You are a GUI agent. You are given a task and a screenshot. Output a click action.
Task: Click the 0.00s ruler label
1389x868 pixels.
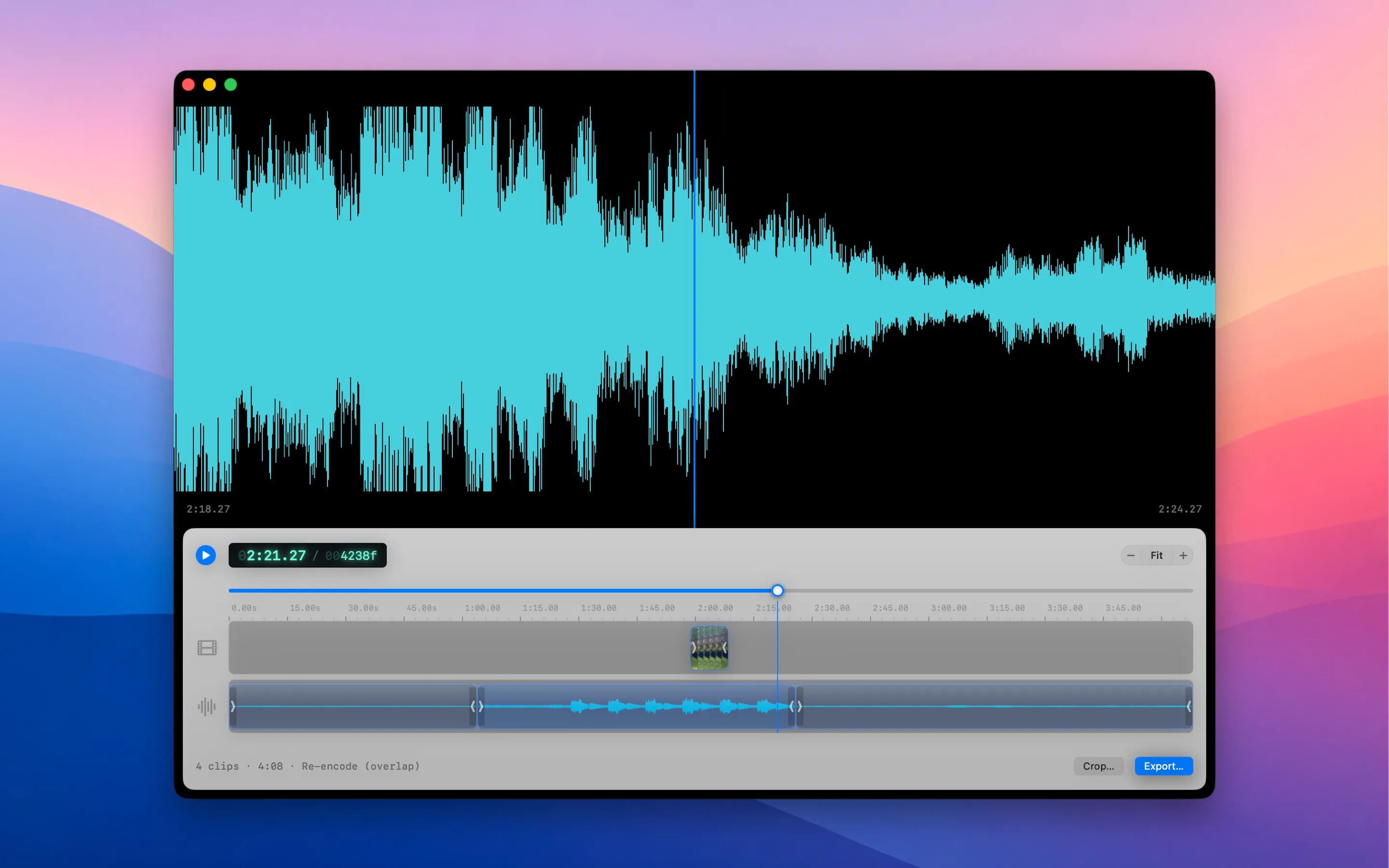[x=244, y=608]
